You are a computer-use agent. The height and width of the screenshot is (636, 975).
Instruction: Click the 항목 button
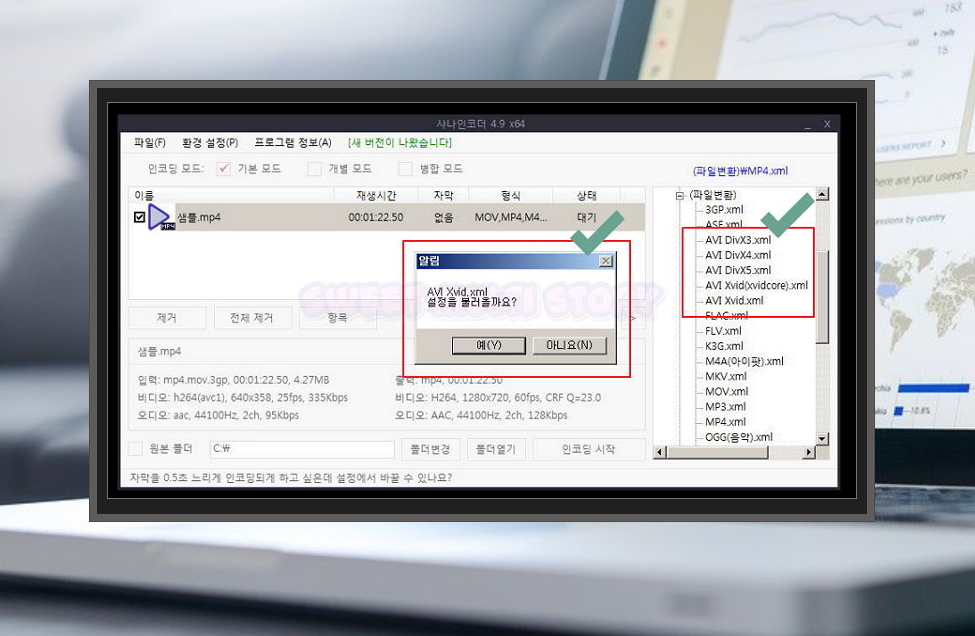(x=337, y=318)
